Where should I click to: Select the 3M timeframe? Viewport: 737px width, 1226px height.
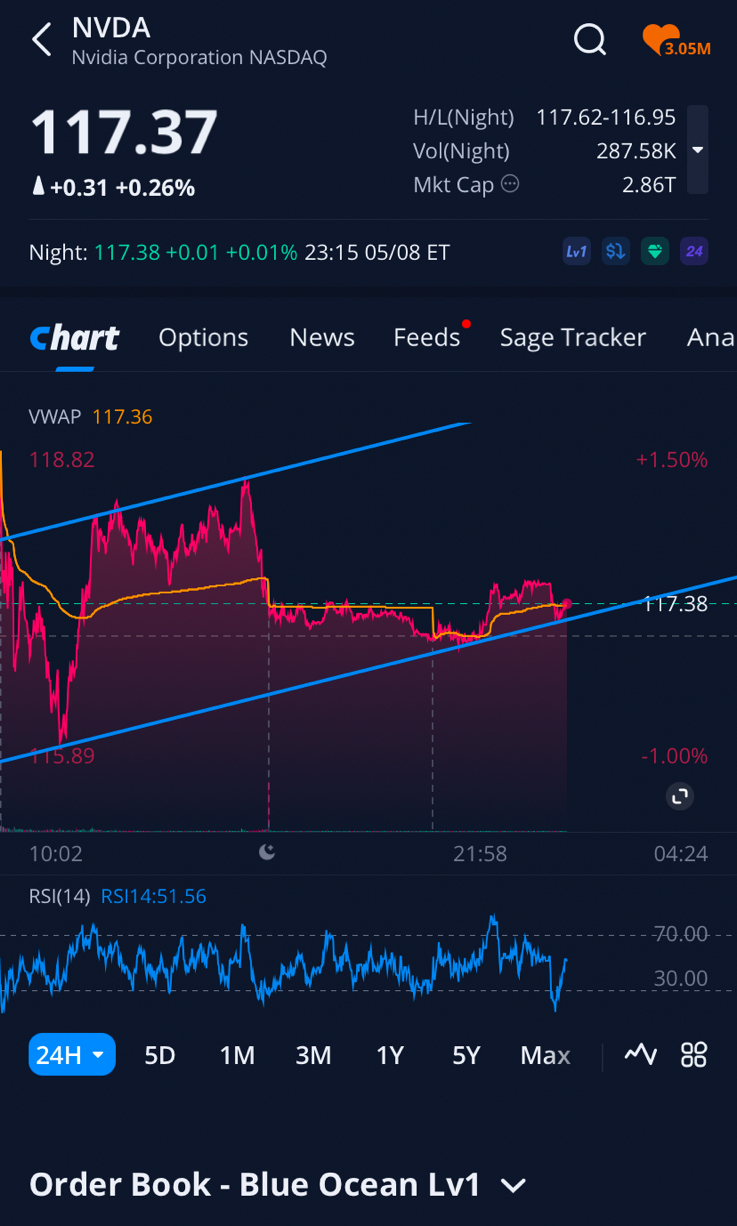tap(313, 1055)
